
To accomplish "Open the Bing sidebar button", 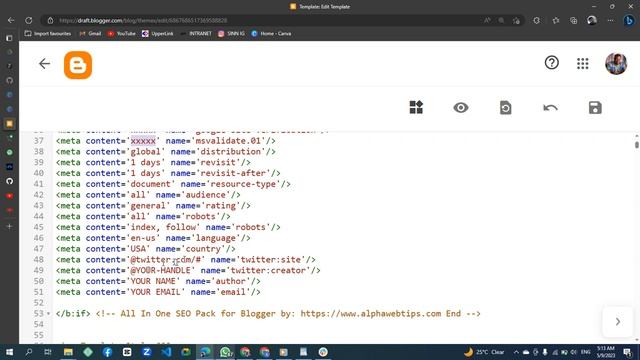I will pos(629,20).
